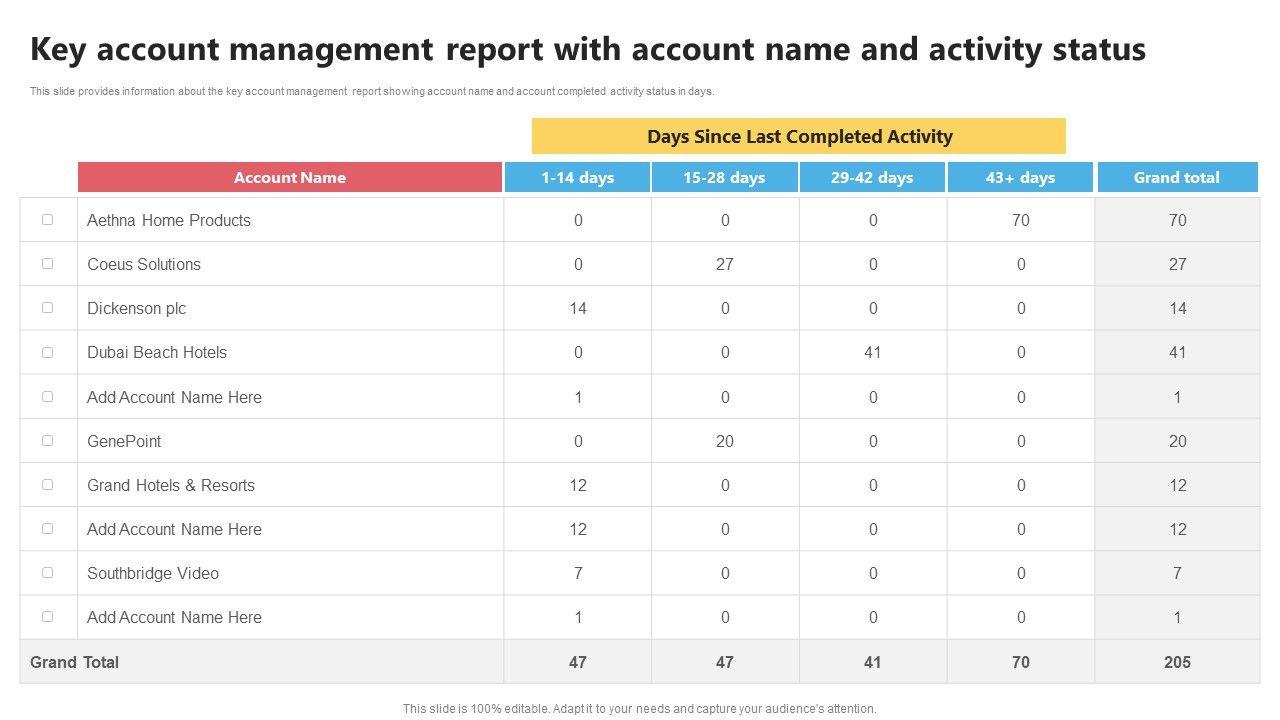Choose the 43+ days column header
1280x720 pixels.
pos(1020,178)
